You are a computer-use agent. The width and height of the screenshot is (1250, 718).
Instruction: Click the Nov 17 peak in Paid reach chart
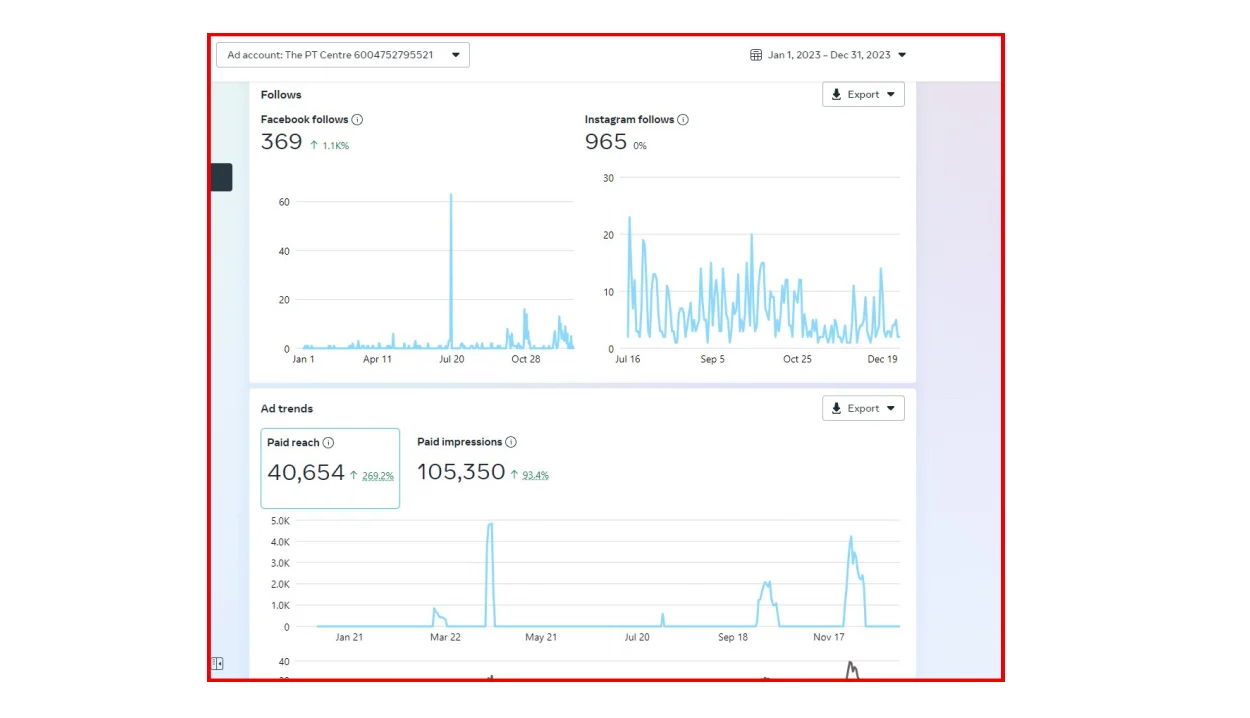point(851,540)
